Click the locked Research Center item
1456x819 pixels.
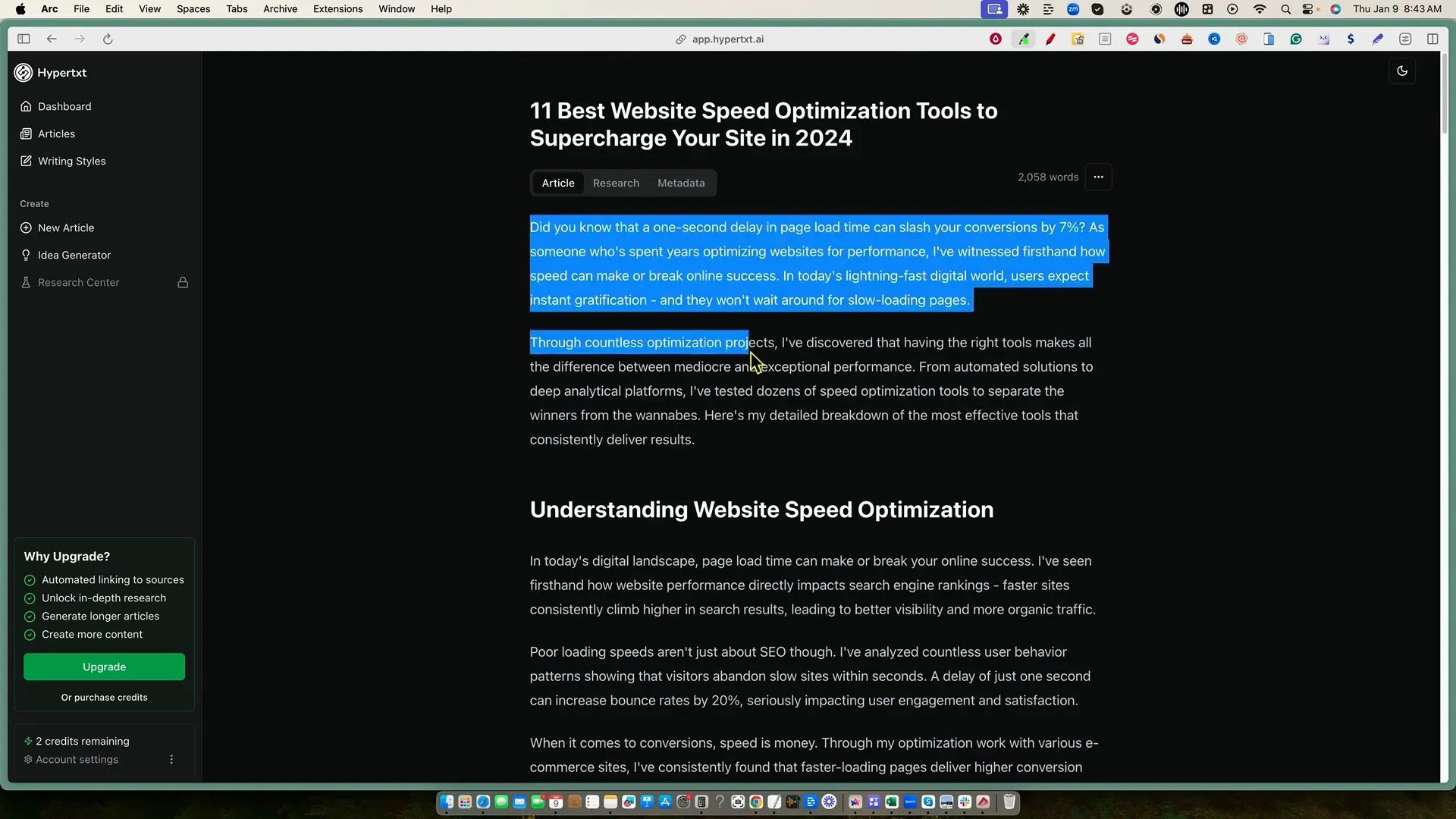coord(78,282)
